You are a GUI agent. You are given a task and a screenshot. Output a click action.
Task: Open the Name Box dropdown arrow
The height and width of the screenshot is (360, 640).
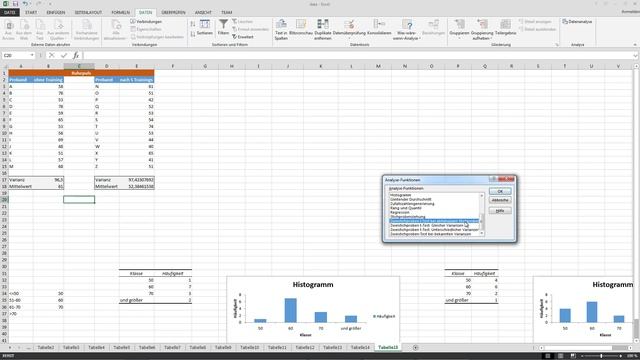click(x=32, y=55)
